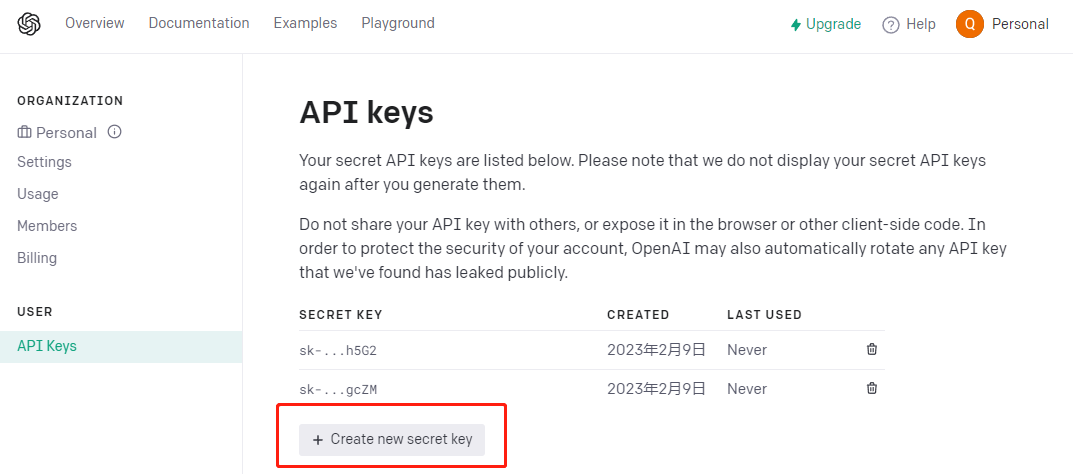Screen dimensions: 1073x474
Task: View the Usage page in sidebar
Action: point(38,194)
